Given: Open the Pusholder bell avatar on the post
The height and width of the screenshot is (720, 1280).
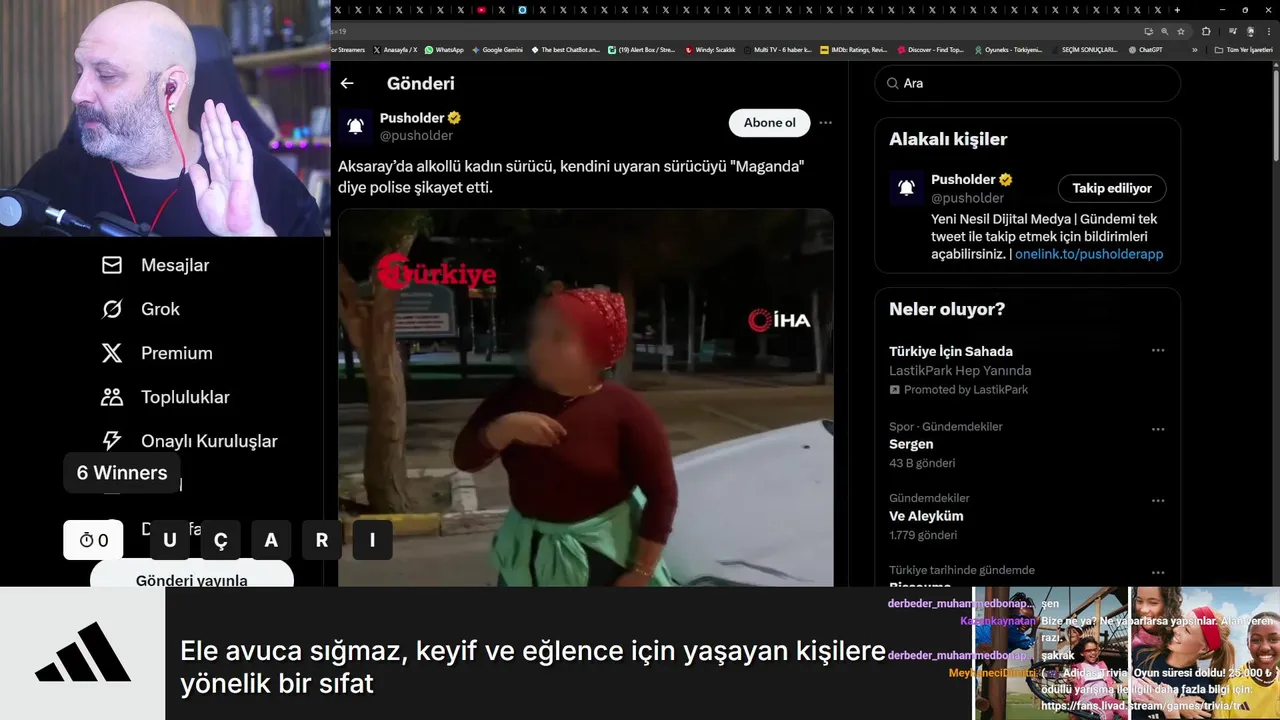Looking at the screenshot, I should pos(355,126).
